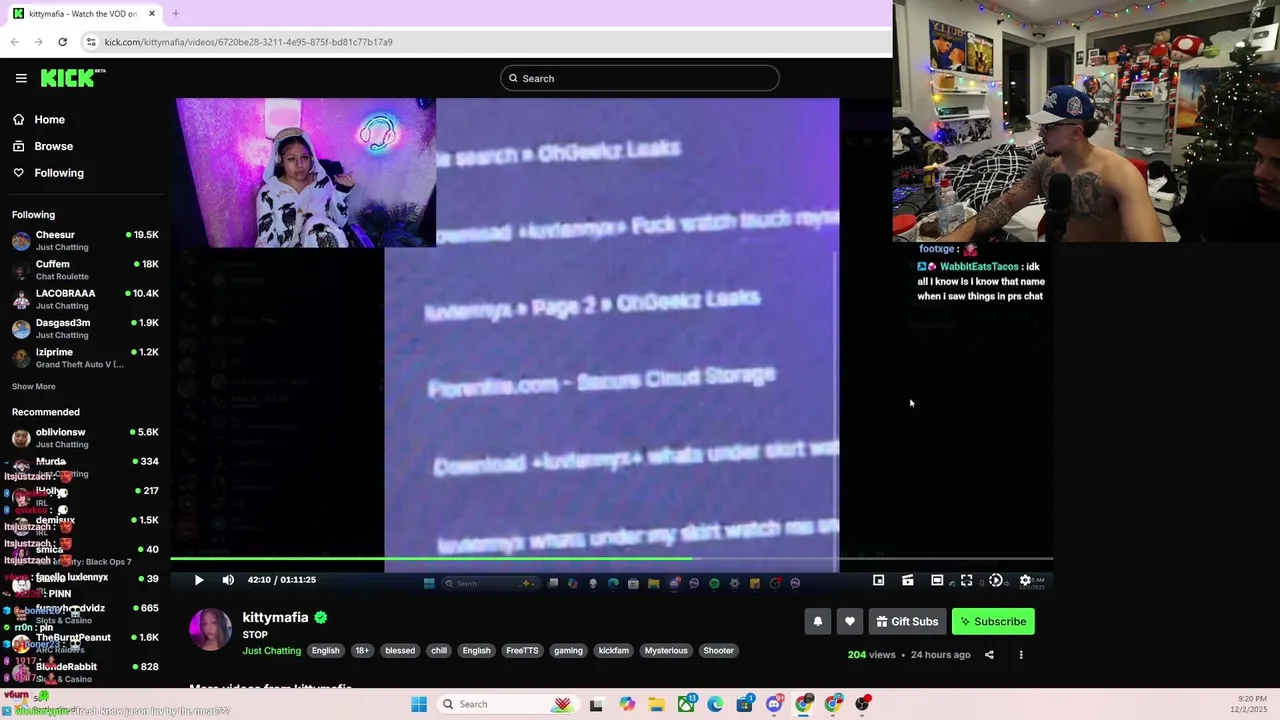Select the kittymafia VOD browser tab
The width and height of the screenshot is (1280, 720).
pyautogui.click(x=83, y=14)
